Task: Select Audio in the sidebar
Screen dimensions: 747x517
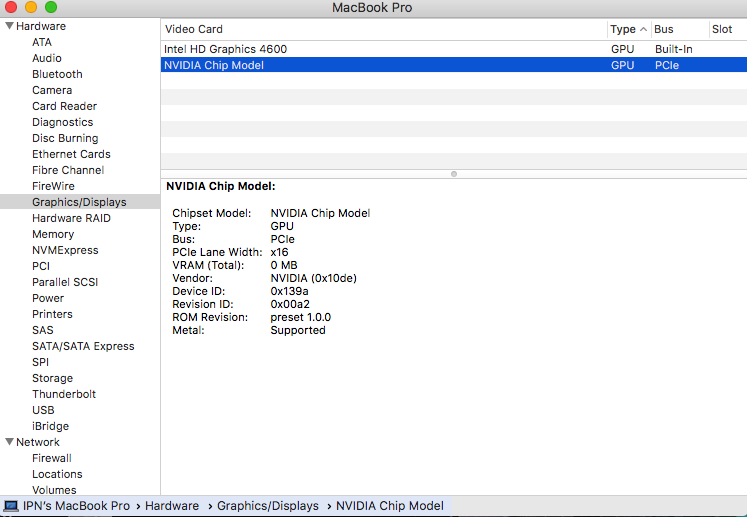Action: 47,58
